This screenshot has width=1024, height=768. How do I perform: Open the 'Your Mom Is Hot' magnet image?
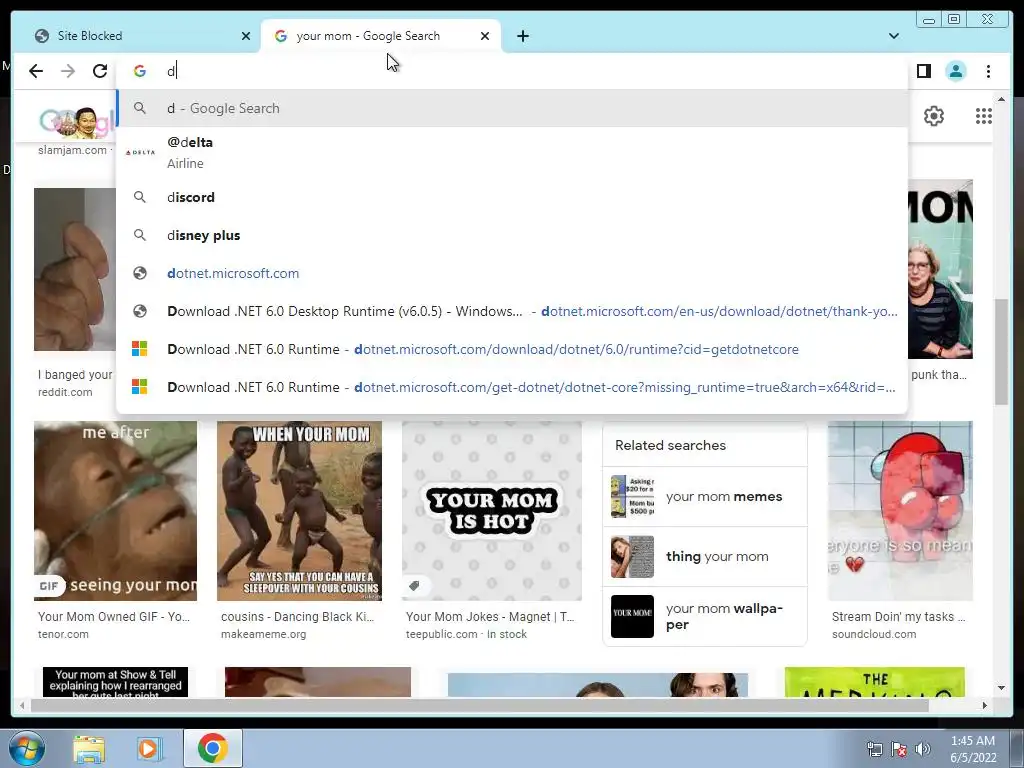pyautogui.click(x=492, y=511)
